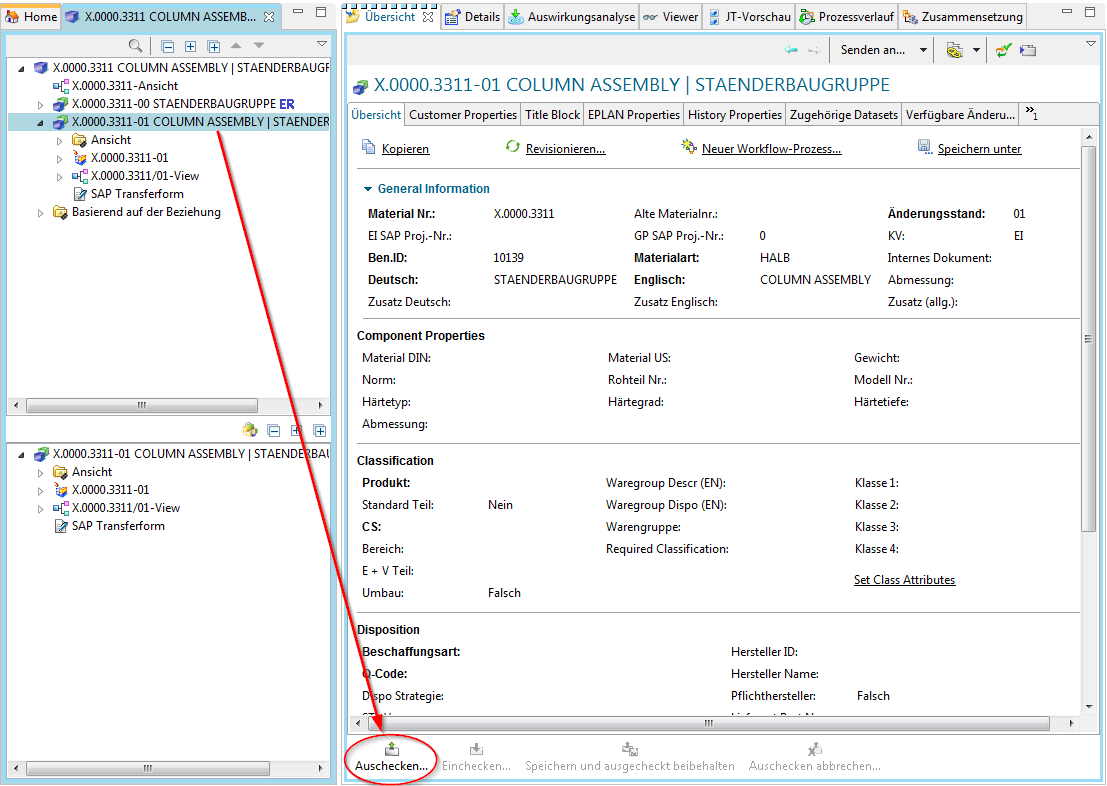Viewport: 1107px width, 786px height.
Task: Click the green checkmark icon in the overview toolbar
Action: click(x=1004, y=50)
